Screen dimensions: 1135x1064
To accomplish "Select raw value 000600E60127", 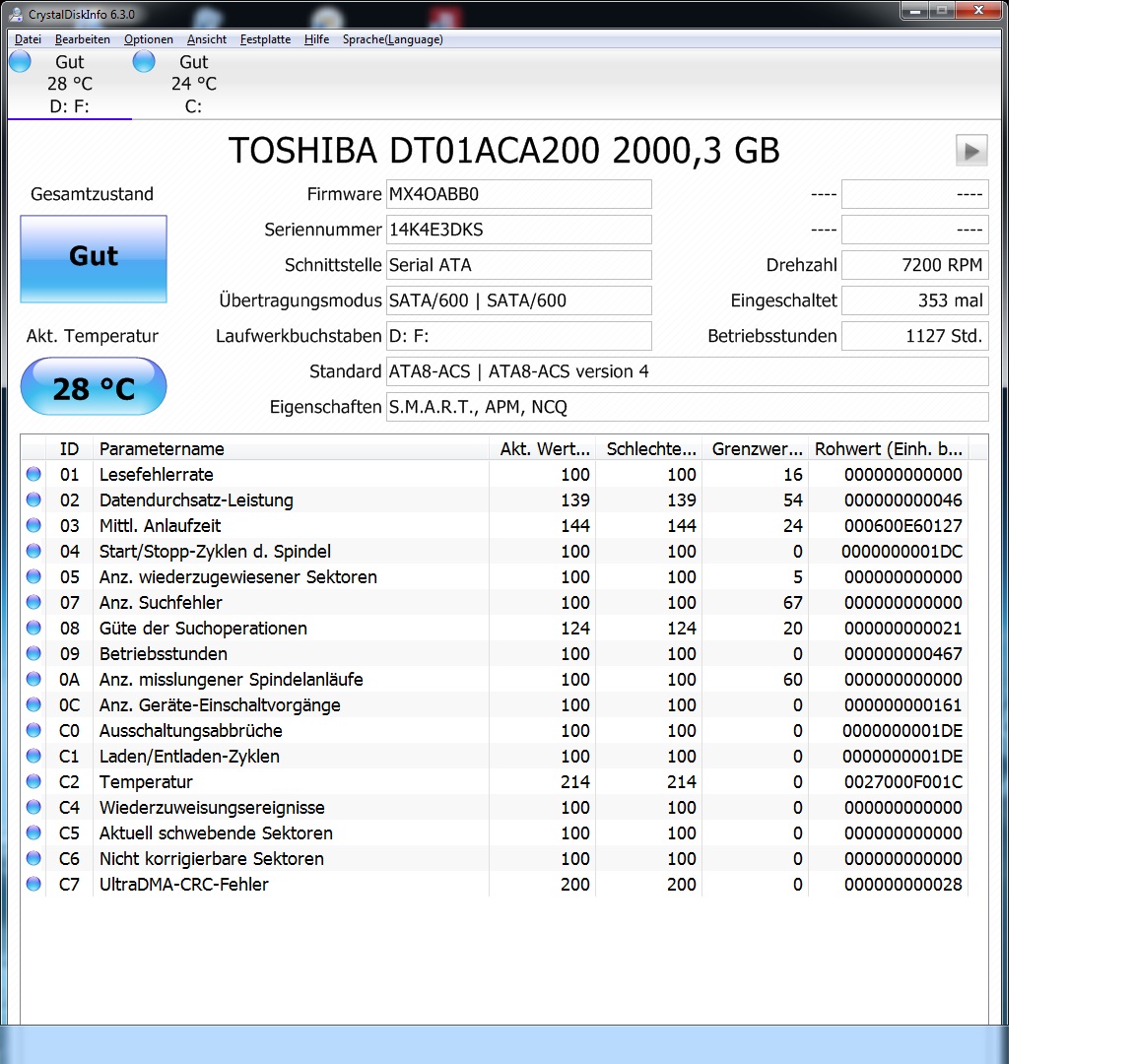I will pos(902,525).
